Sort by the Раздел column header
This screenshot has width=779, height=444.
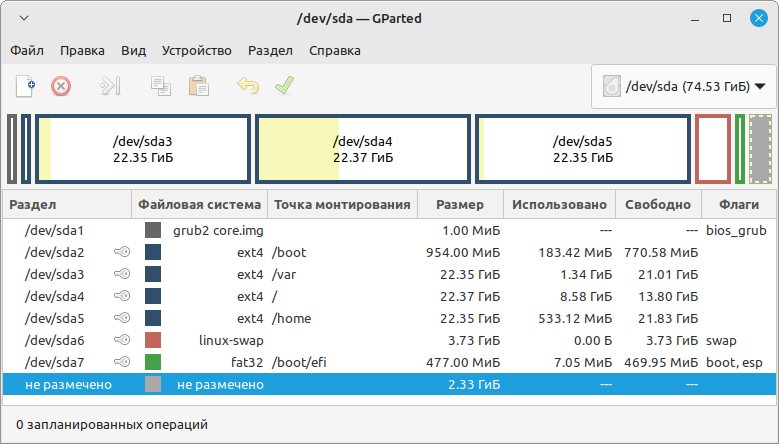click(x=67, y=204)
